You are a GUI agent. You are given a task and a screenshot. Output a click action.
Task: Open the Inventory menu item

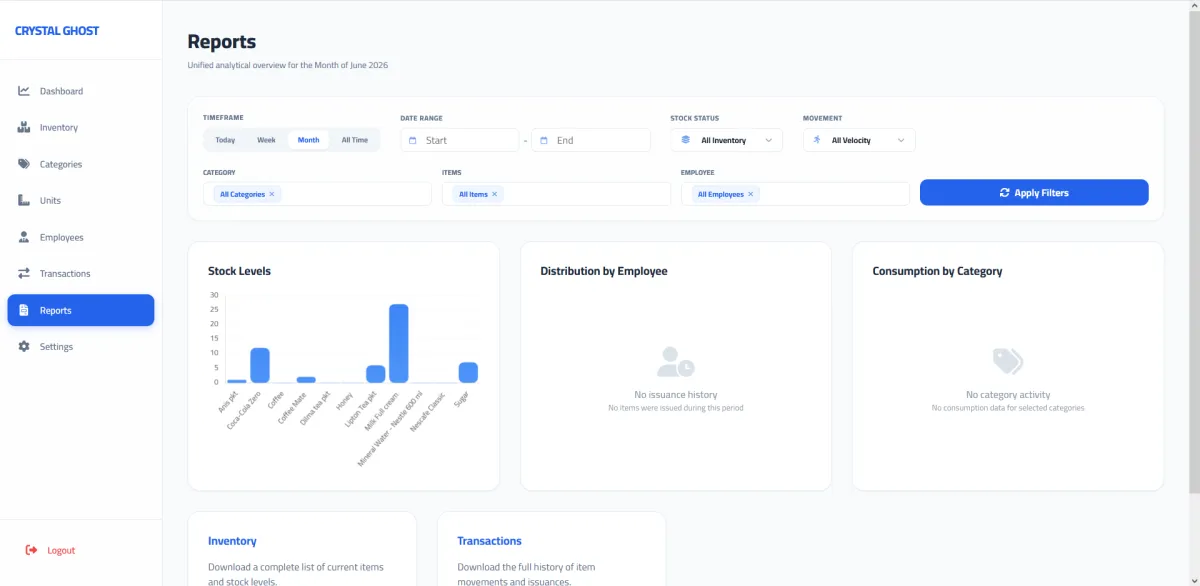pos(81,128)
